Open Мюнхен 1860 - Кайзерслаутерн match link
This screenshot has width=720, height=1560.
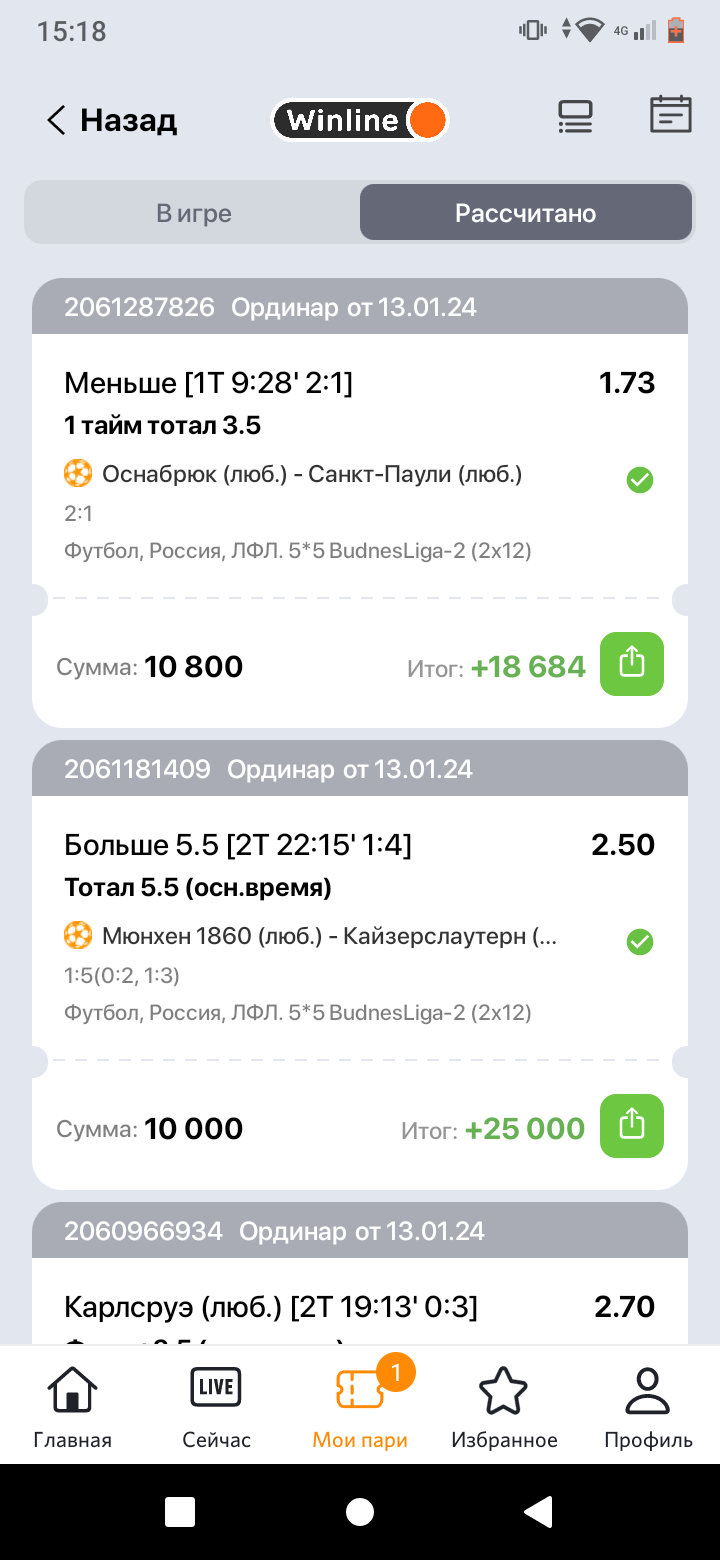click(x=330, y=936)
